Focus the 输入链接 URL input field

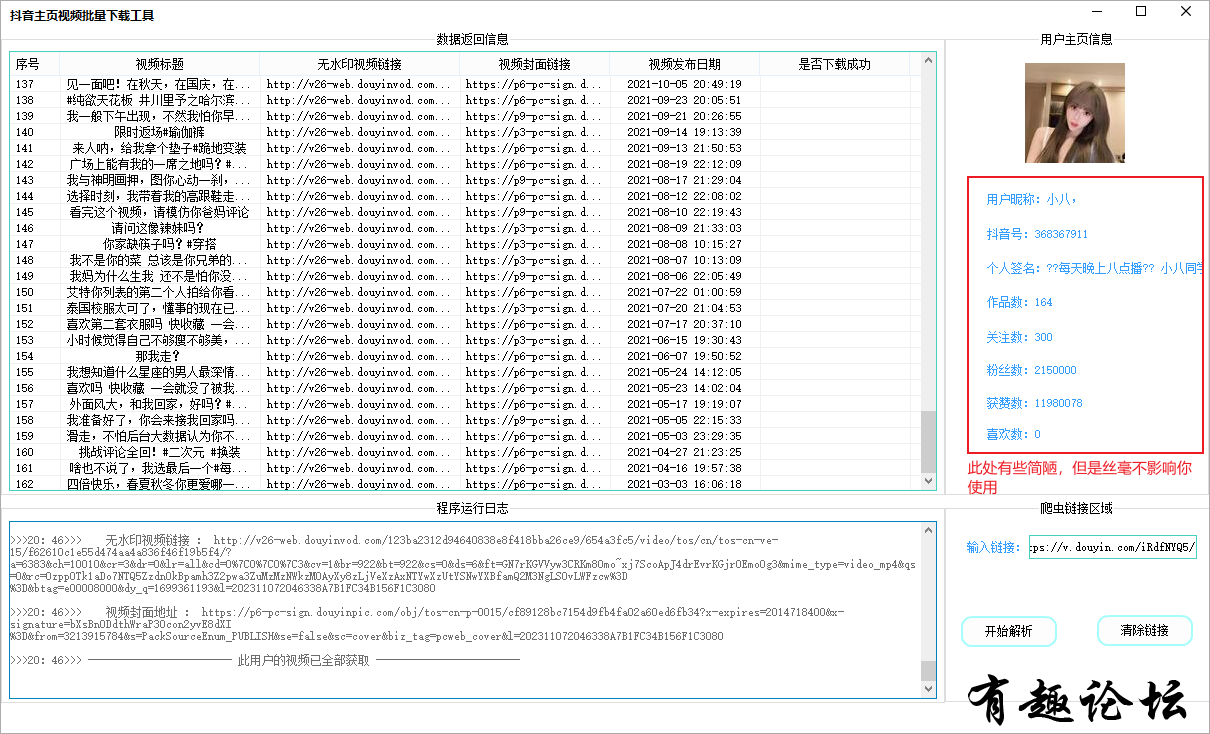(1113, 547)
